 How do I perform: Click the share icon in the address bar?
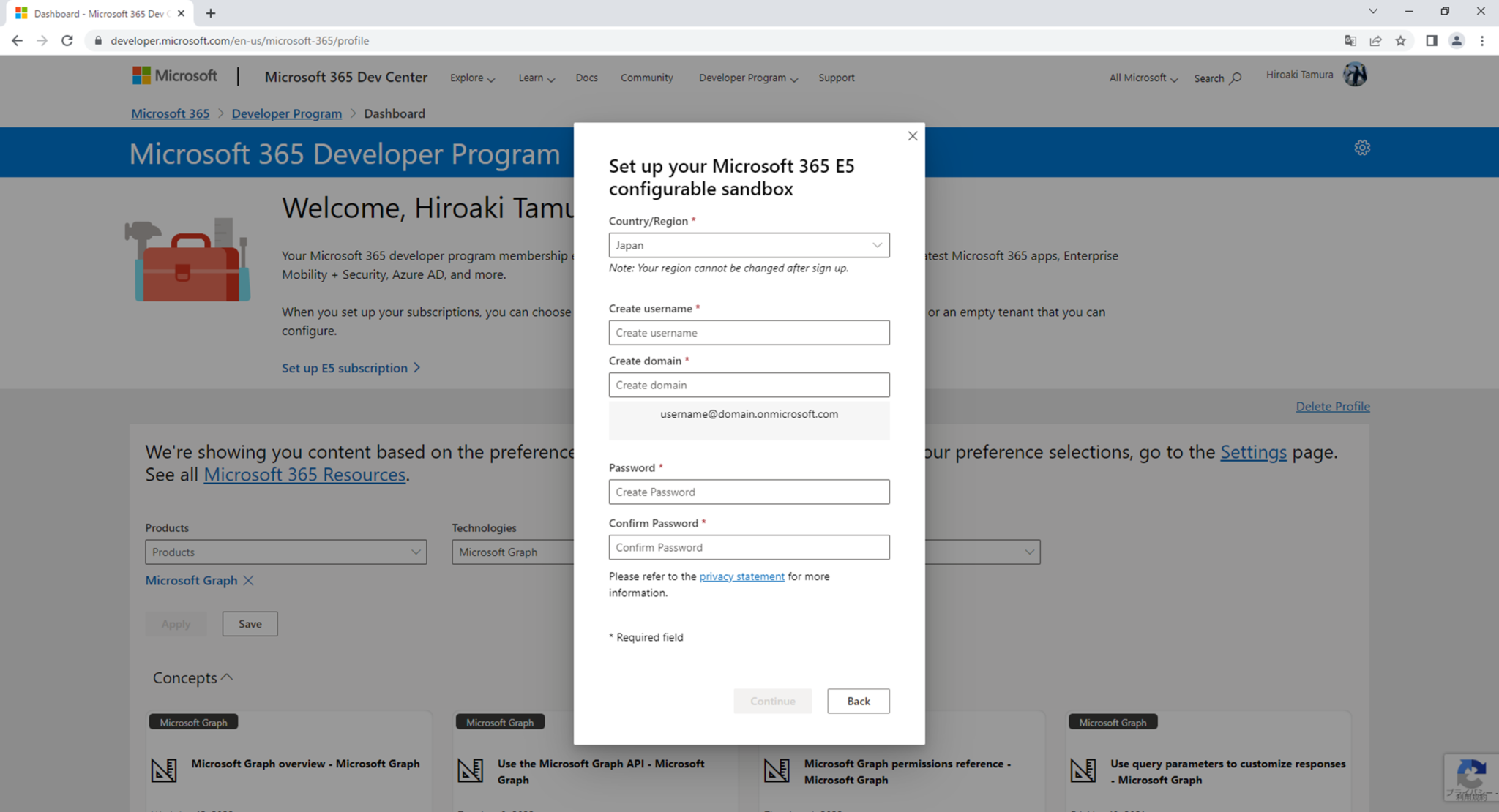(1376, 41)
